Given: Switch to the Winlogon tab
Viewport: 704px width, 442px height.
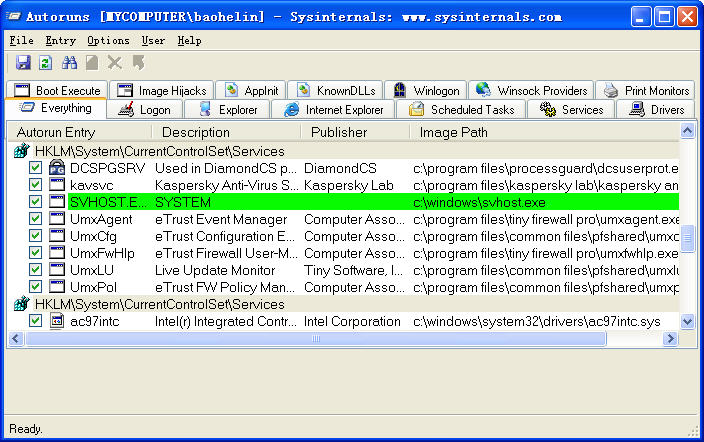Looking at the screenshot, I should (x=427, y=90).
